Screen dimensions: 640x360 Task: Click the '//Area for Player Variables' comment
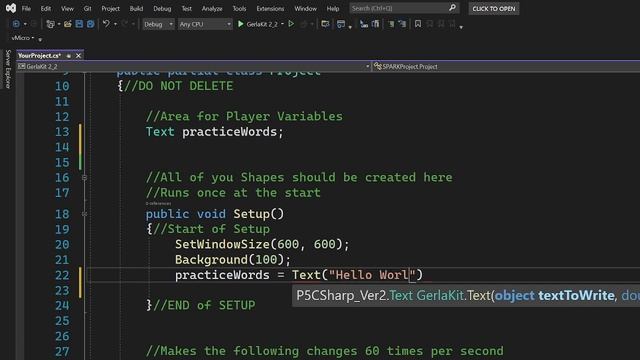click(244, 117)
